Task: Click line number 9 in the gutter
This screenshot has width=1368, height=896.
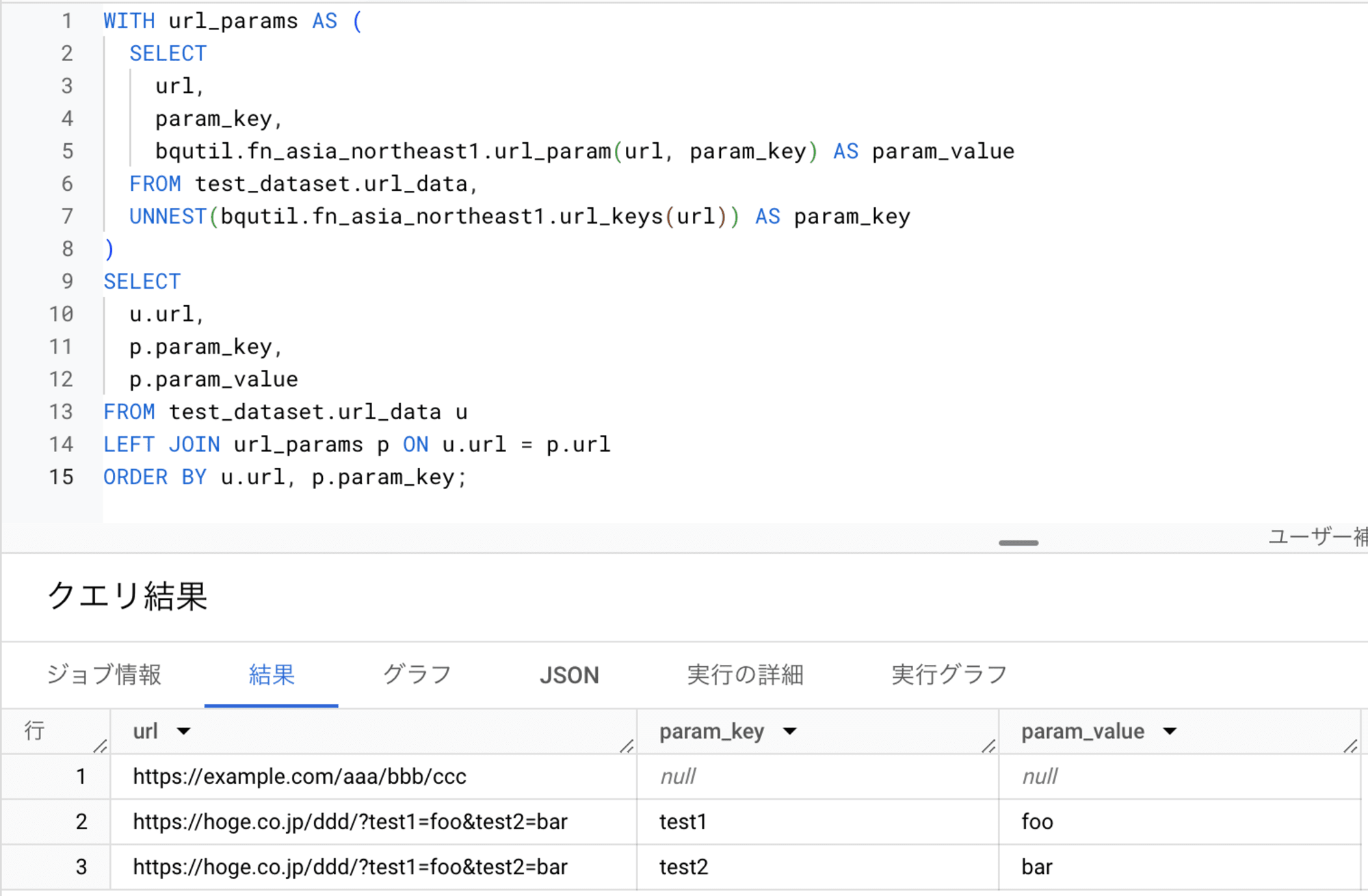Action: pyautogui.click(x=67, y=281)
